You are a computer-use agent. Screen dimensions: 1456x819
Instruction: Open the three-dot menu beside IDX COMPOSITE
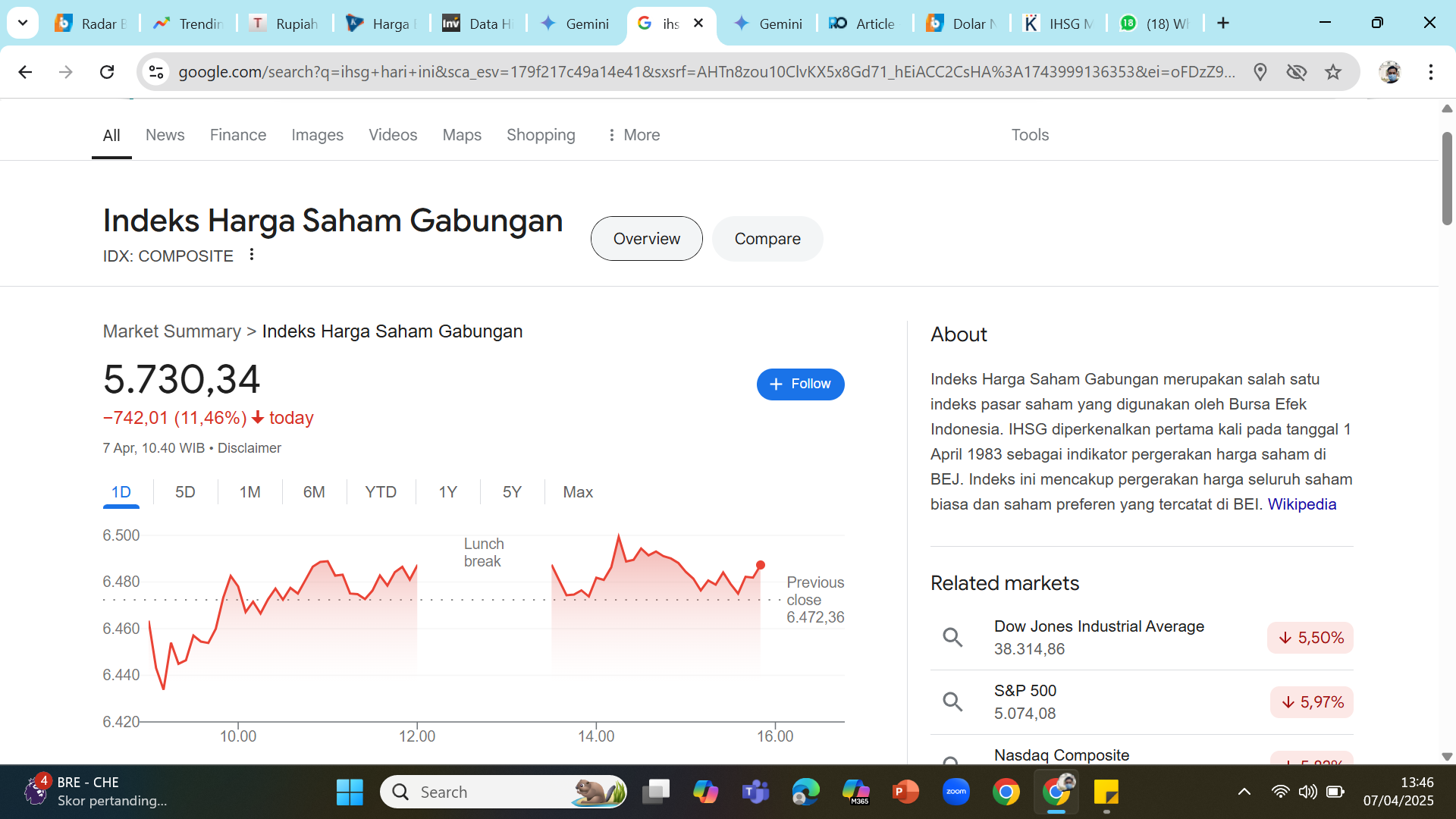252,255
